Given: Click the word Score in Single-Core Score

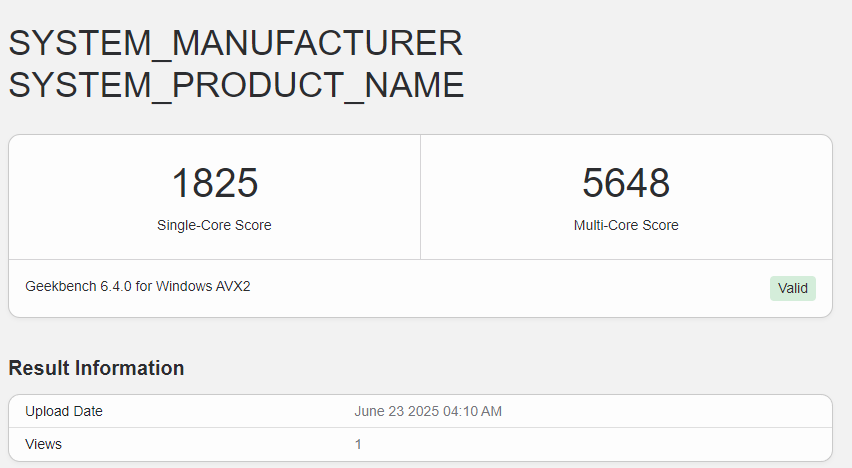Looking at the screenshot, I should pyautogui.click(x=253, y=225).
